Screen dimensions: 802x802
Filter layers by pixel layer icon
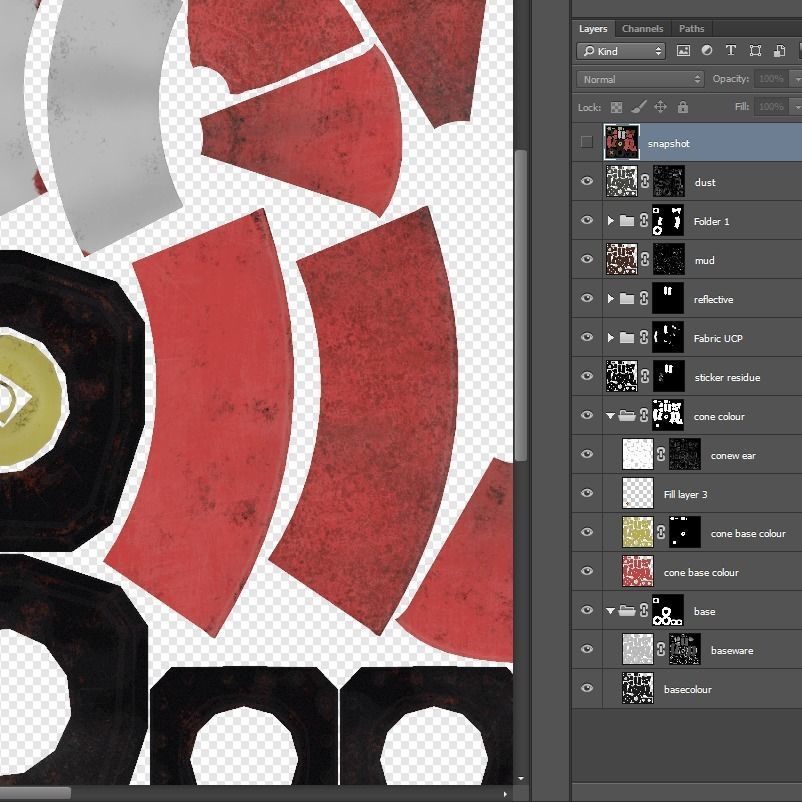click(x=683, y=51)
